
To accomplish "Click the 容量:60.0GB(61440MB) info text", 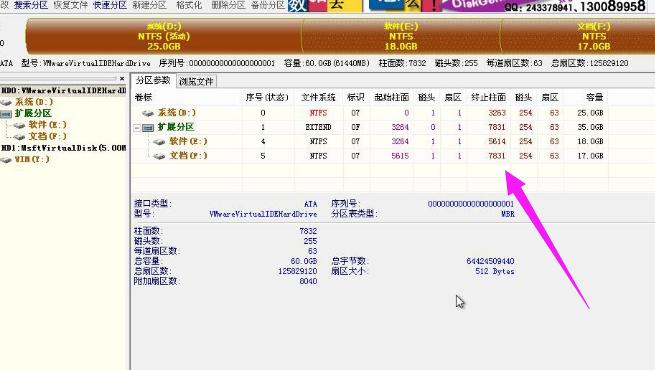I will 327,63.
